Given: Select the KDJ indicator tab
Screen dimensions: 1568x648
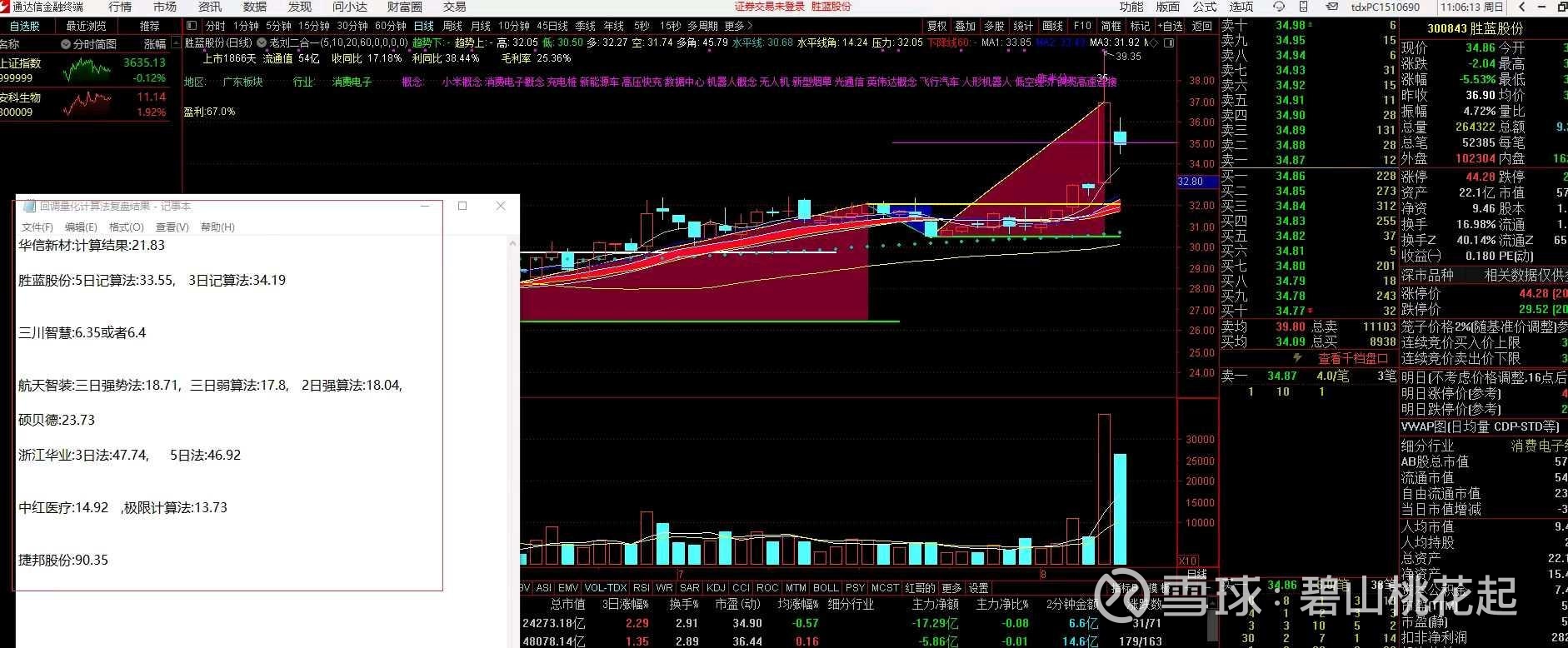Looking at the screenshot, I should 716,587.
